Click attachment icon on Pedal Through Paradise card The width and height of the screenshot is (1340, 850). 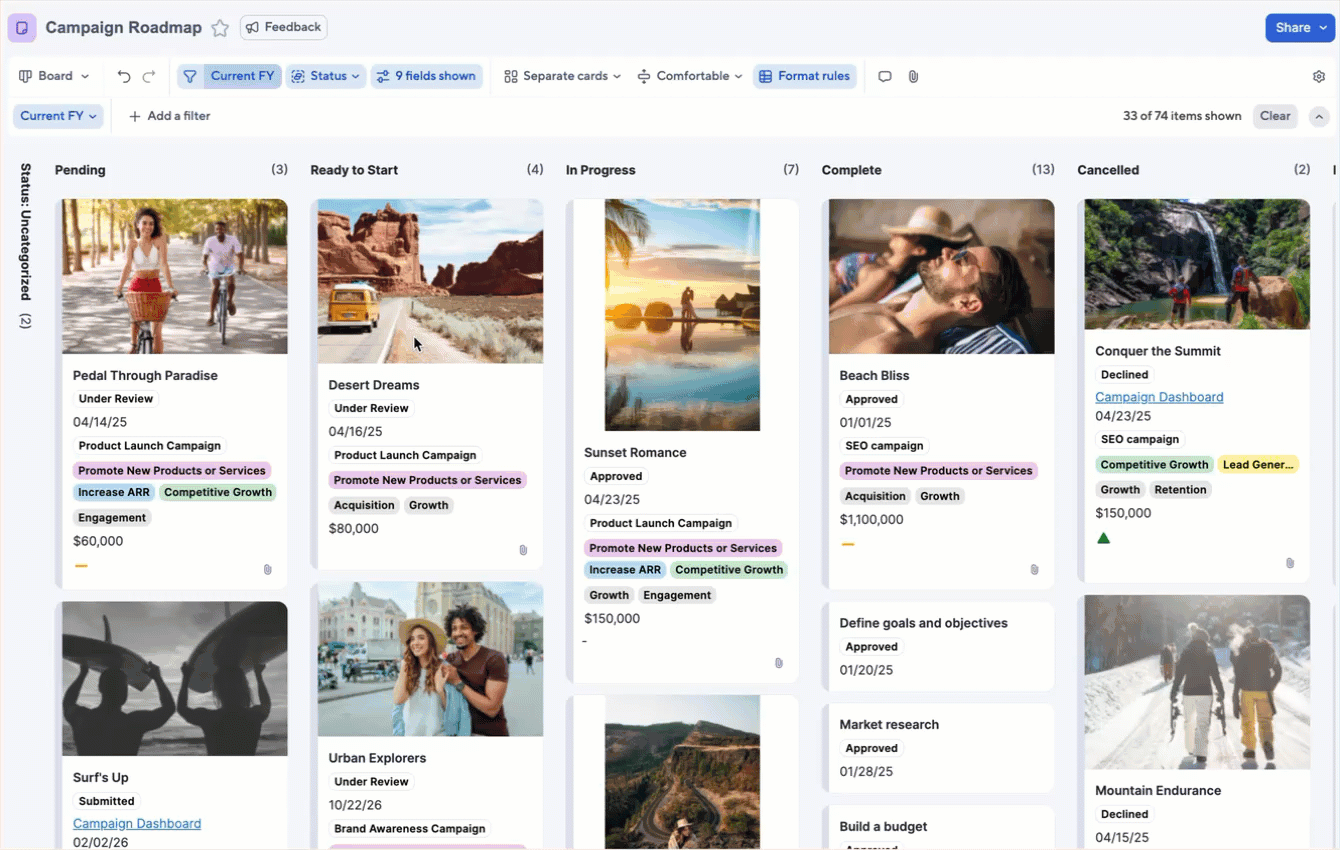[268, 569]
